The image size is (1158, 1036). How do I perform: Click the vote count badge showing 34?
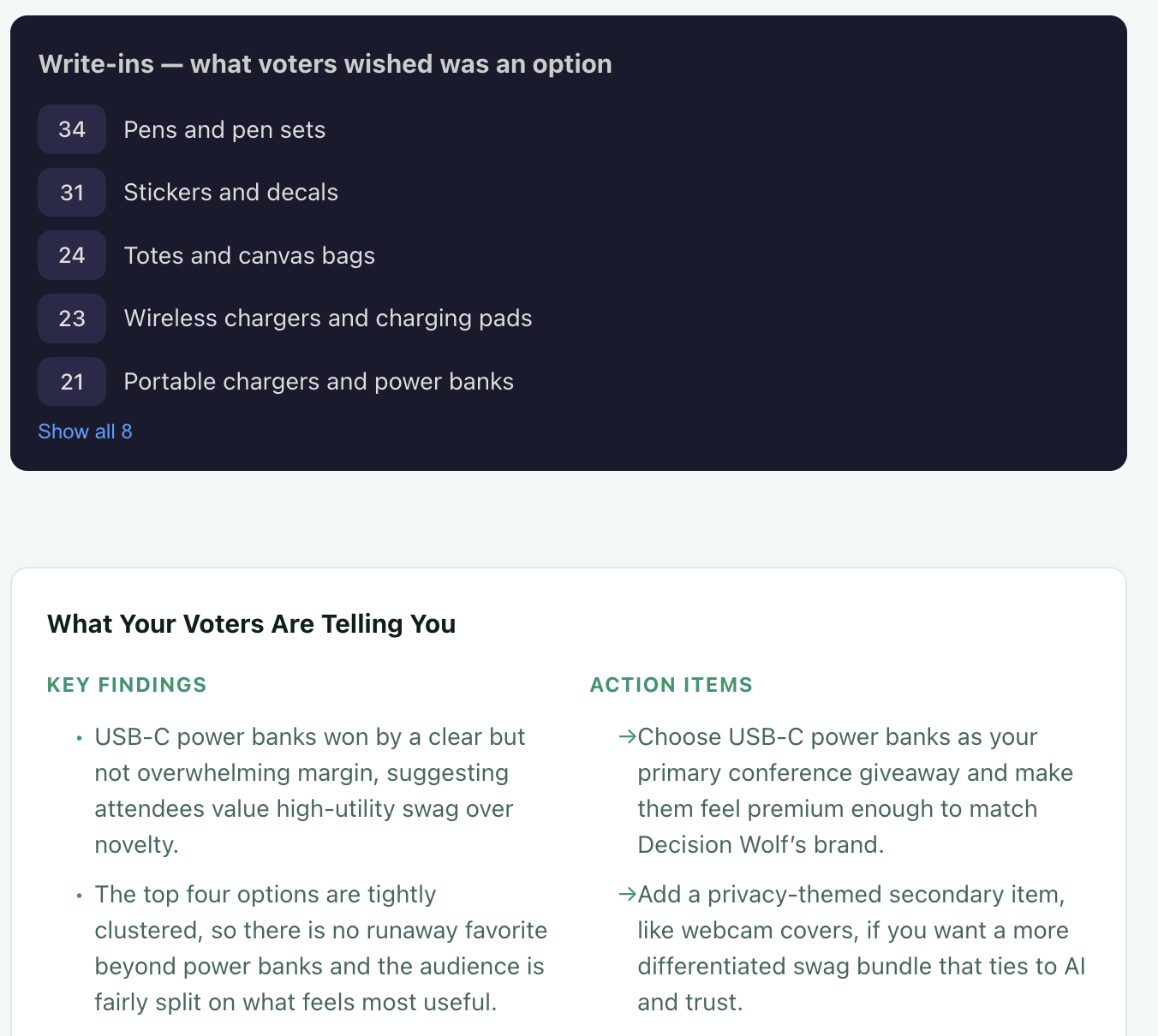point(71,129)
